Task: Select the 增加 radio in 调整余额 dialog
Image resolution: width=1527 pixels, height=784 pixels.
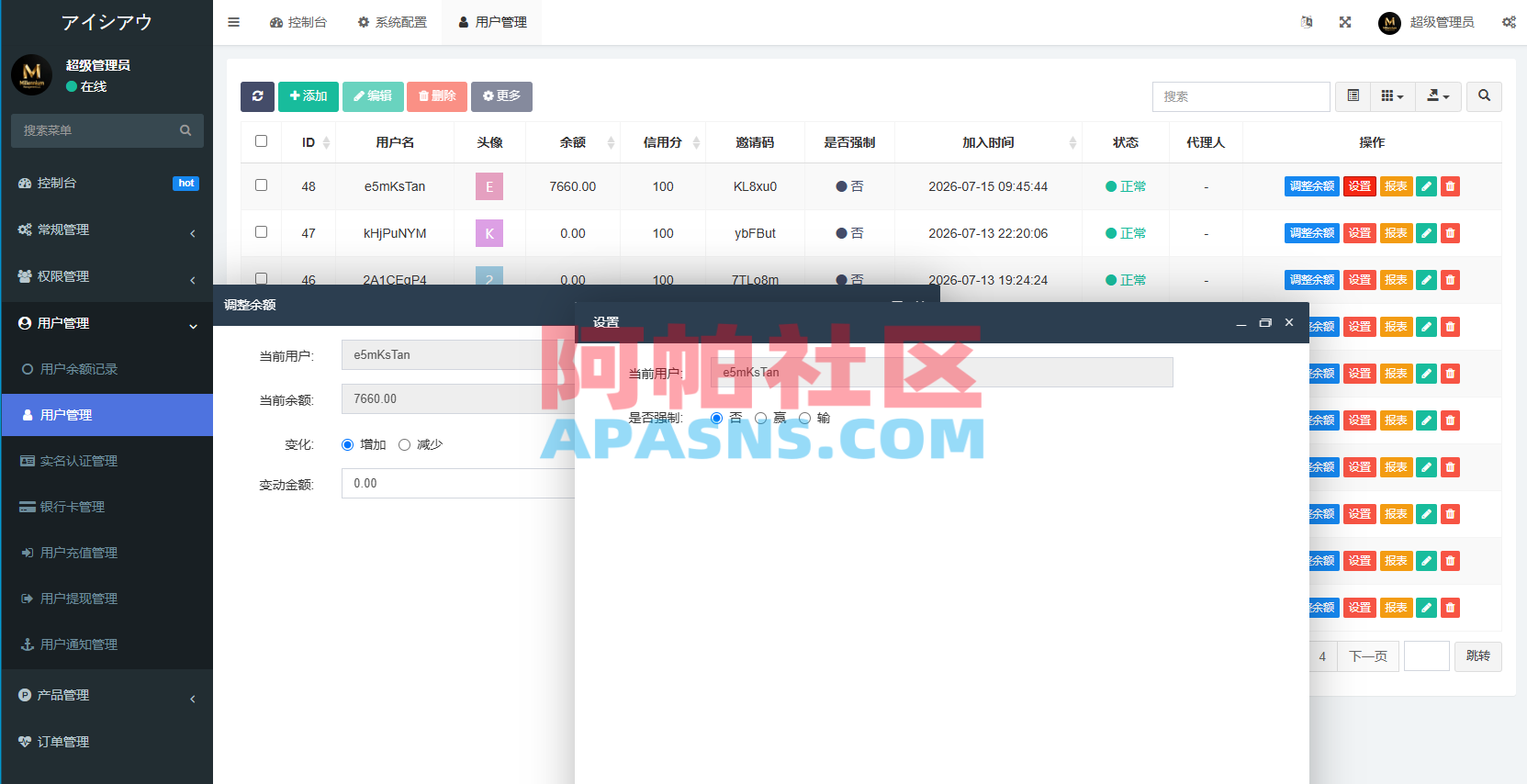Action: pyautogui.click(x=347, y=445)
